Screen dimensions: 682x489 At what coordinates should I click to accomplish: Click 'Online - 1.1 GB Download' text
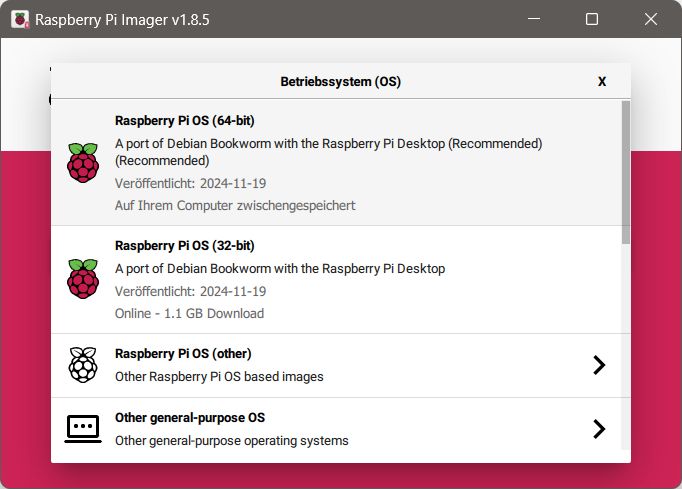[x=189, y=313]
